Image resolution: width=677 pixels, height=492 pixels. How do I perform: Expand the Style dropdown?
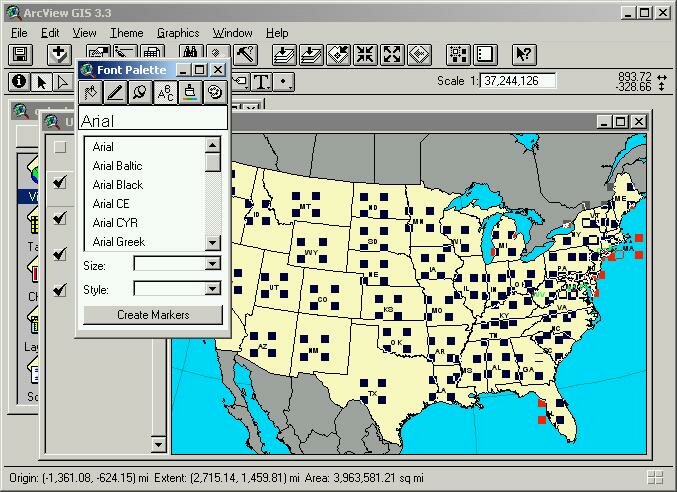click(x=212, y=288)
